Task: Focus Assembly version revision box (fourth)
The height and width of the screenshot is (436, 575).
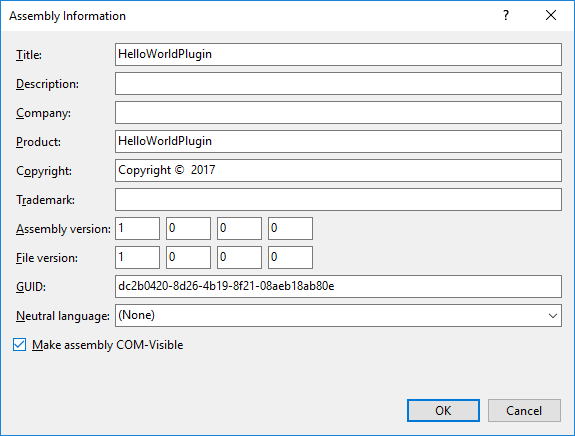Action: click(x=290, y=228)
